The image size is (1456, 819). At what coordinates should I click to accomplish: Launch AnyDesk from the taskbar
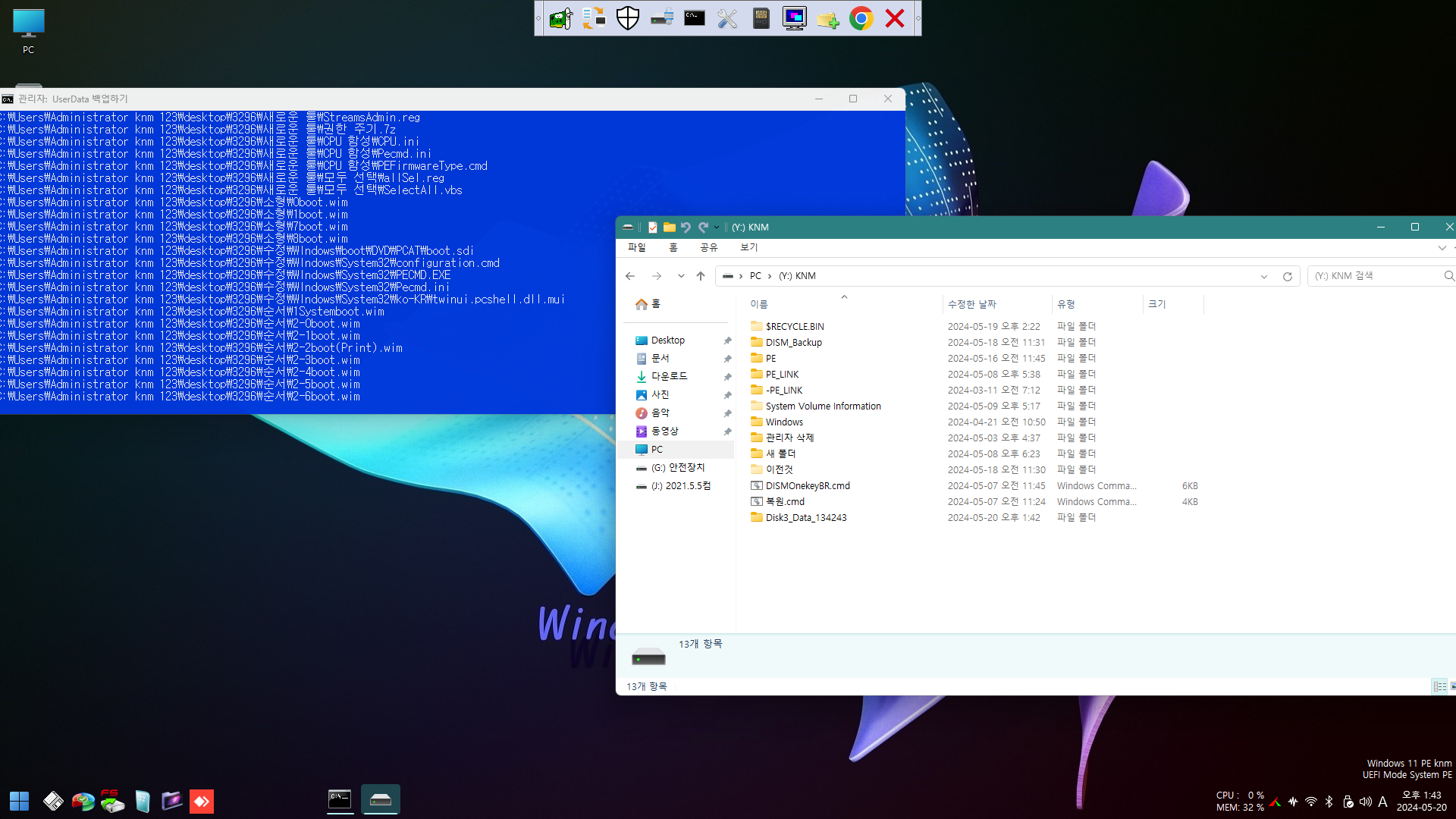click(202, 801)
